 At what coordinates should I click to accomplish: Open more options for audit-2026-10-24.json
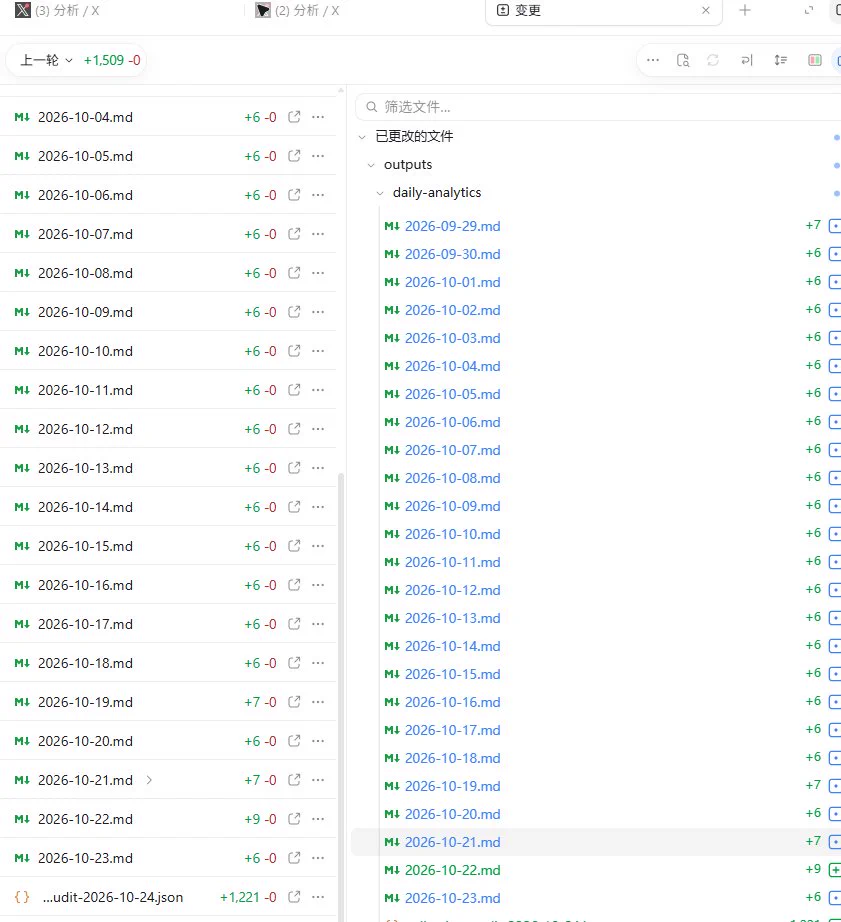318,897
